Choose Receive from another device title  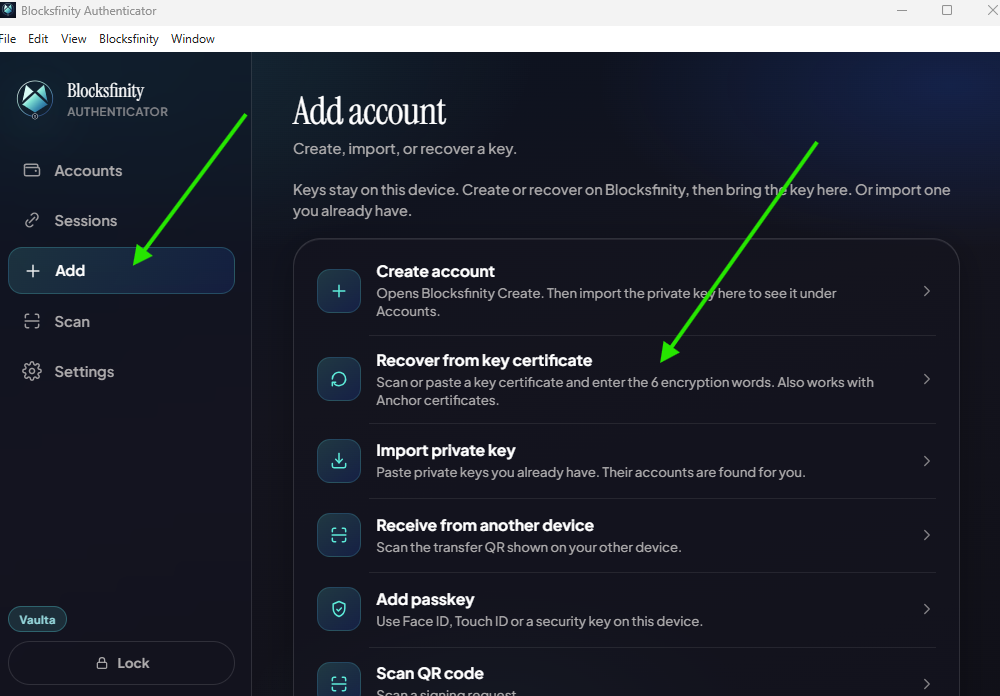click(x=485, y=525)
